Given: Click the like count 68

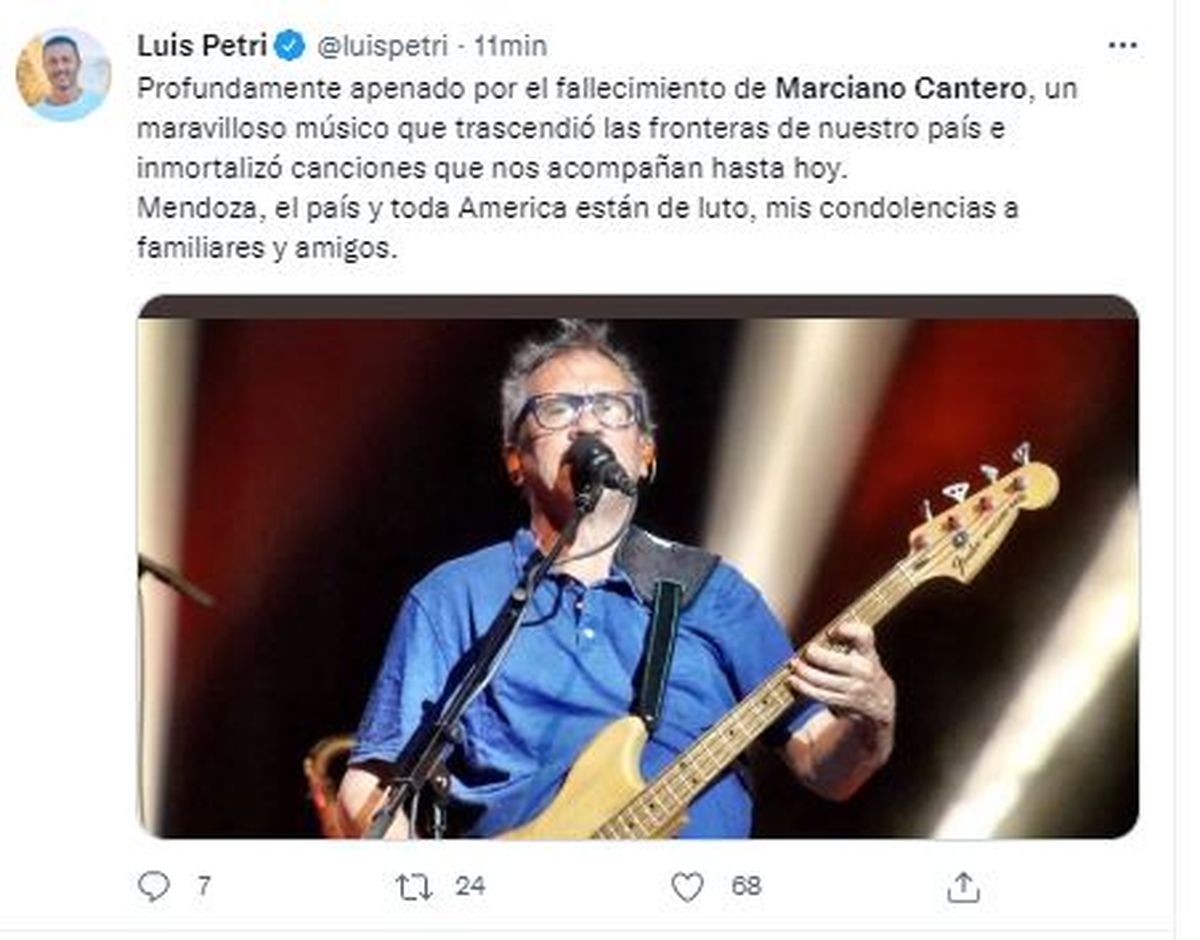Looking at the screenshot, I should click(745, 885).
